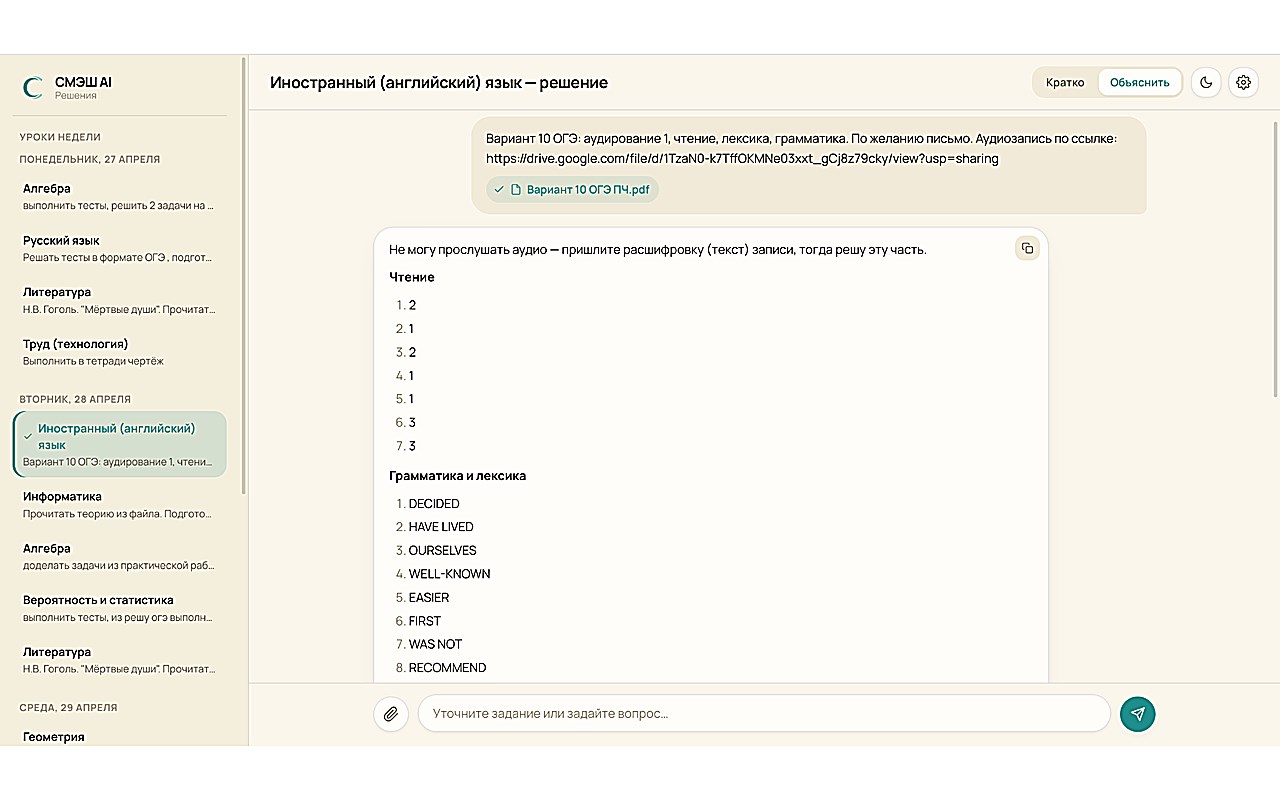Viewport: 1280px width, 800px height.
Task: Click the sidebar scrollbar
Action: [x=244, y=275]
